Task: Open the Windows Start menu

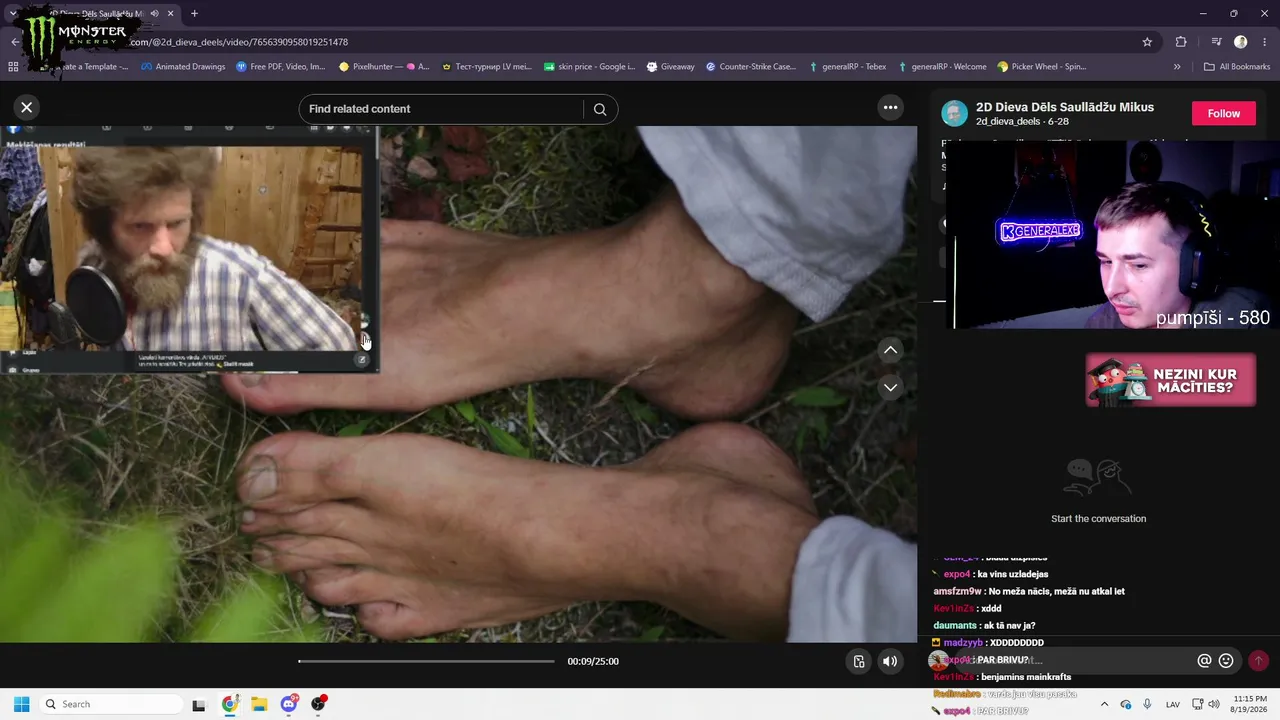Action: [x=21, y=704]
